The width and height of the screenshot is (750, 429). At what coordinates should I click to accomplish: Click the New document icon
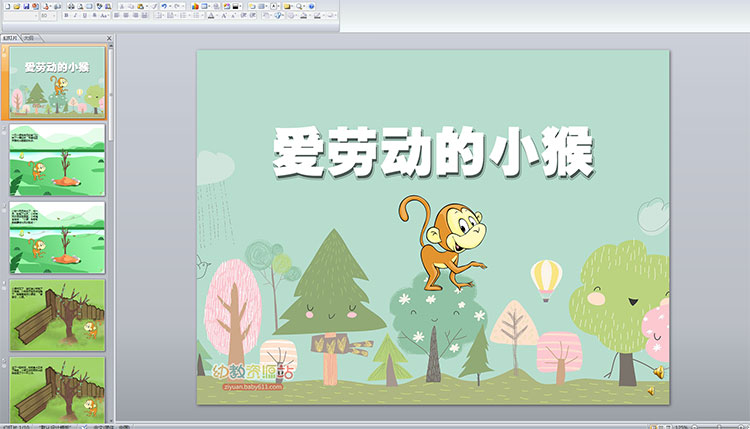click(x=7, y=6)
